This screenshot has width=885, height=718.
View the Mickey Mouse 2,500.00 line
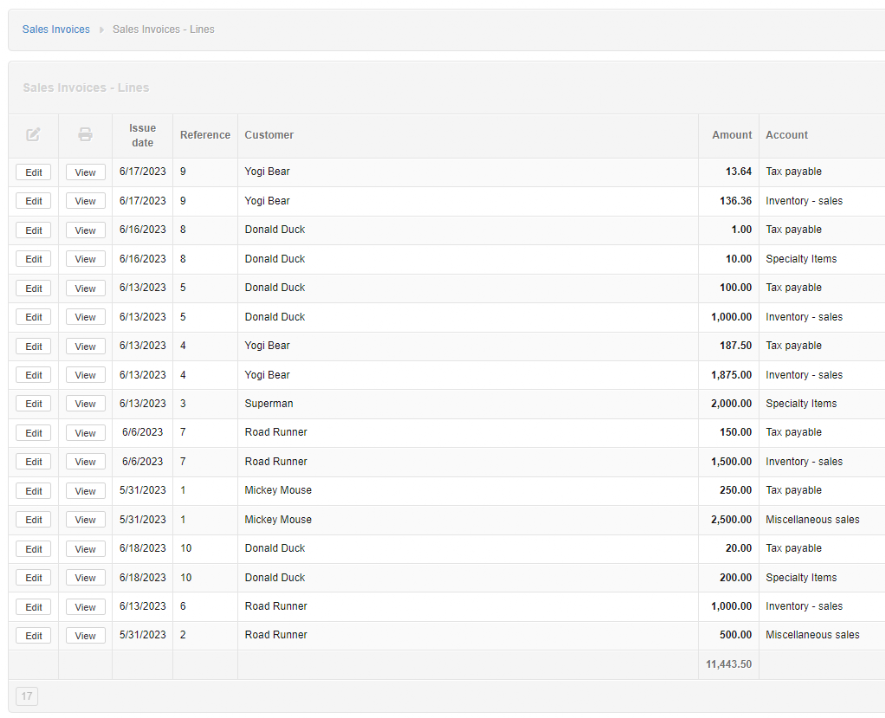[85, 520]
